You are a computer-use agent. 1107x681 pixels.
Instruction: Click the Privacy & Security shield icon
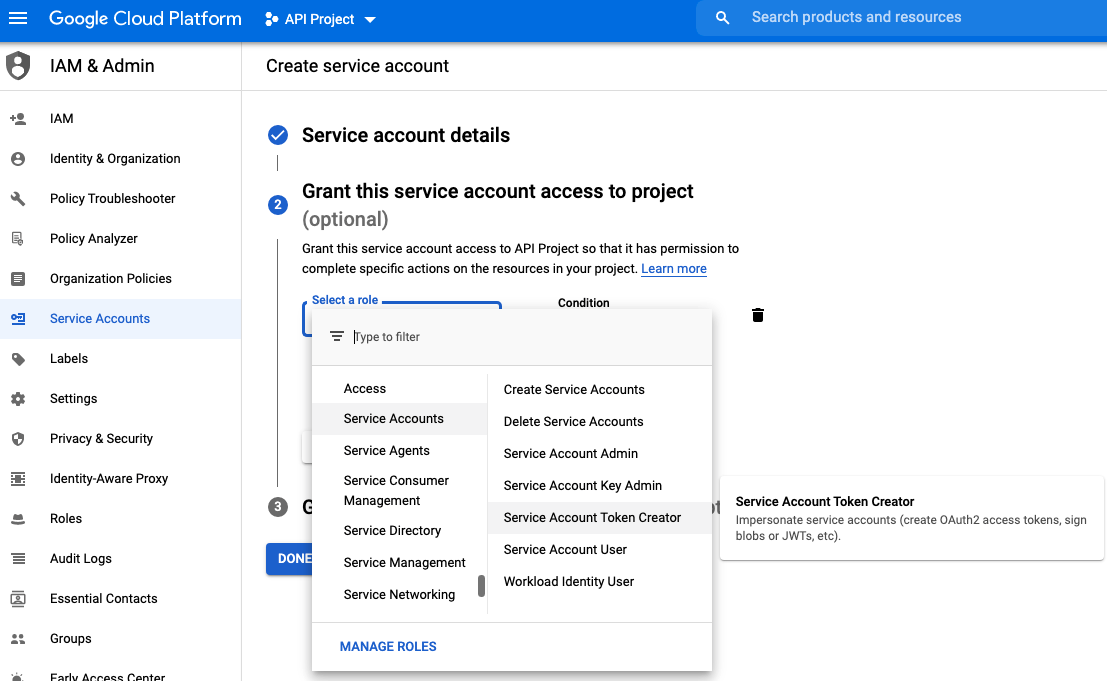point(18,439)
